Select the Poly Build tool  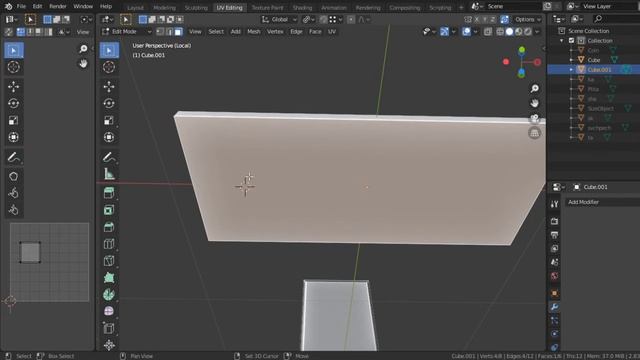(109, 278)
